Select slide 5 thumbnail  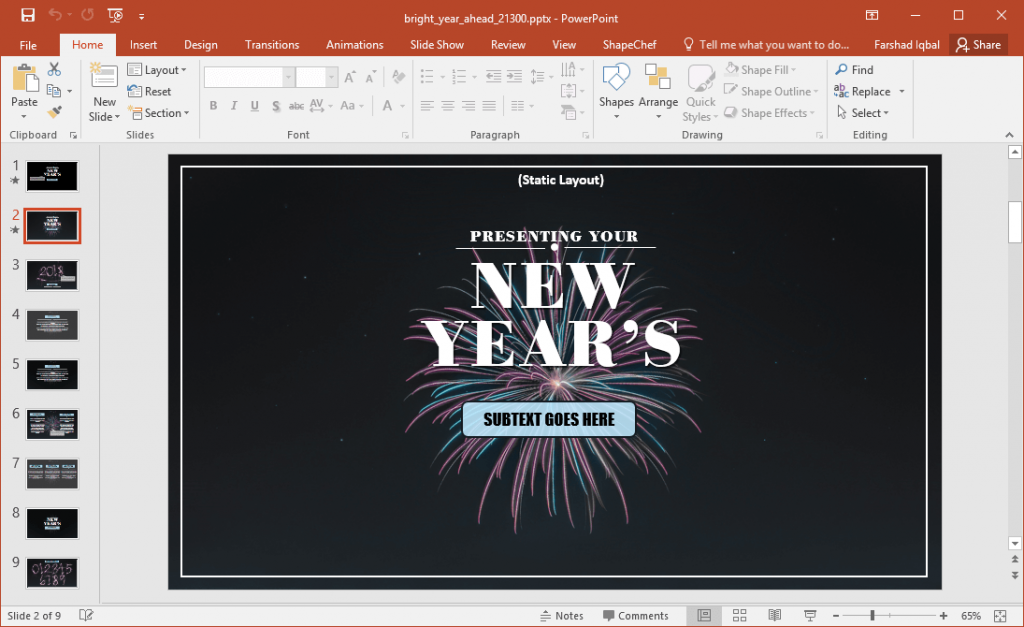(x=52, y=374)
